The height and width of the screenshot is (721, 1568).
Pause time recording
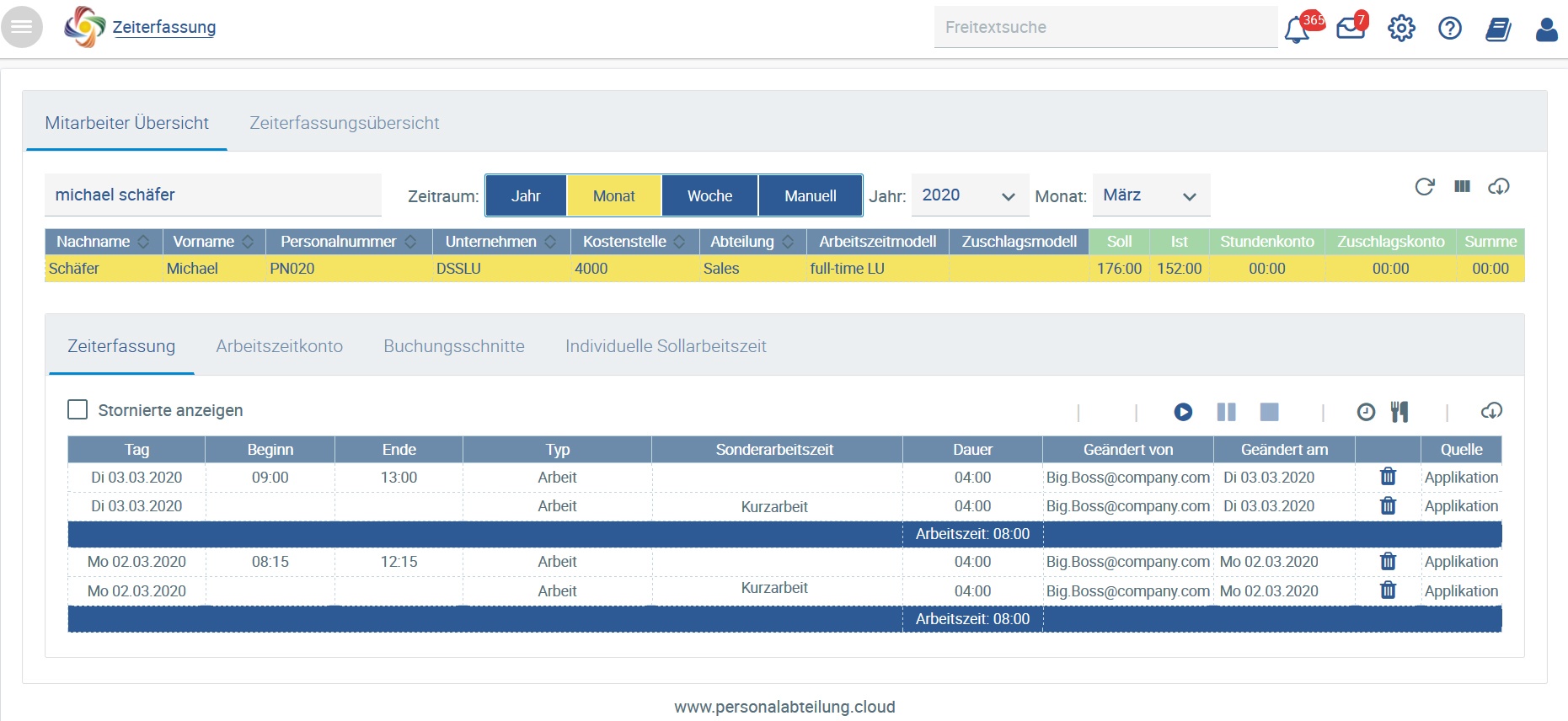pyautogui.click(x=1227, y=412)
